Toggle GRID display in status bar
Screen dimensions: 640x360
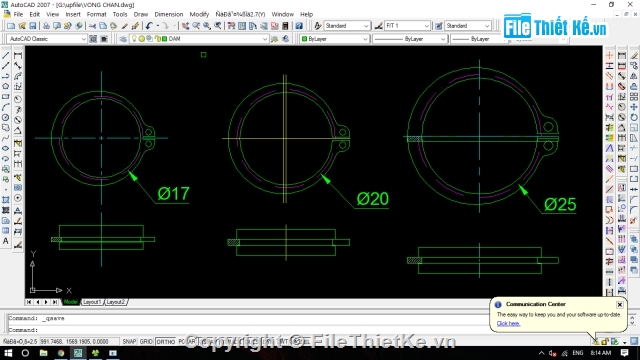(x=146, y=341)
